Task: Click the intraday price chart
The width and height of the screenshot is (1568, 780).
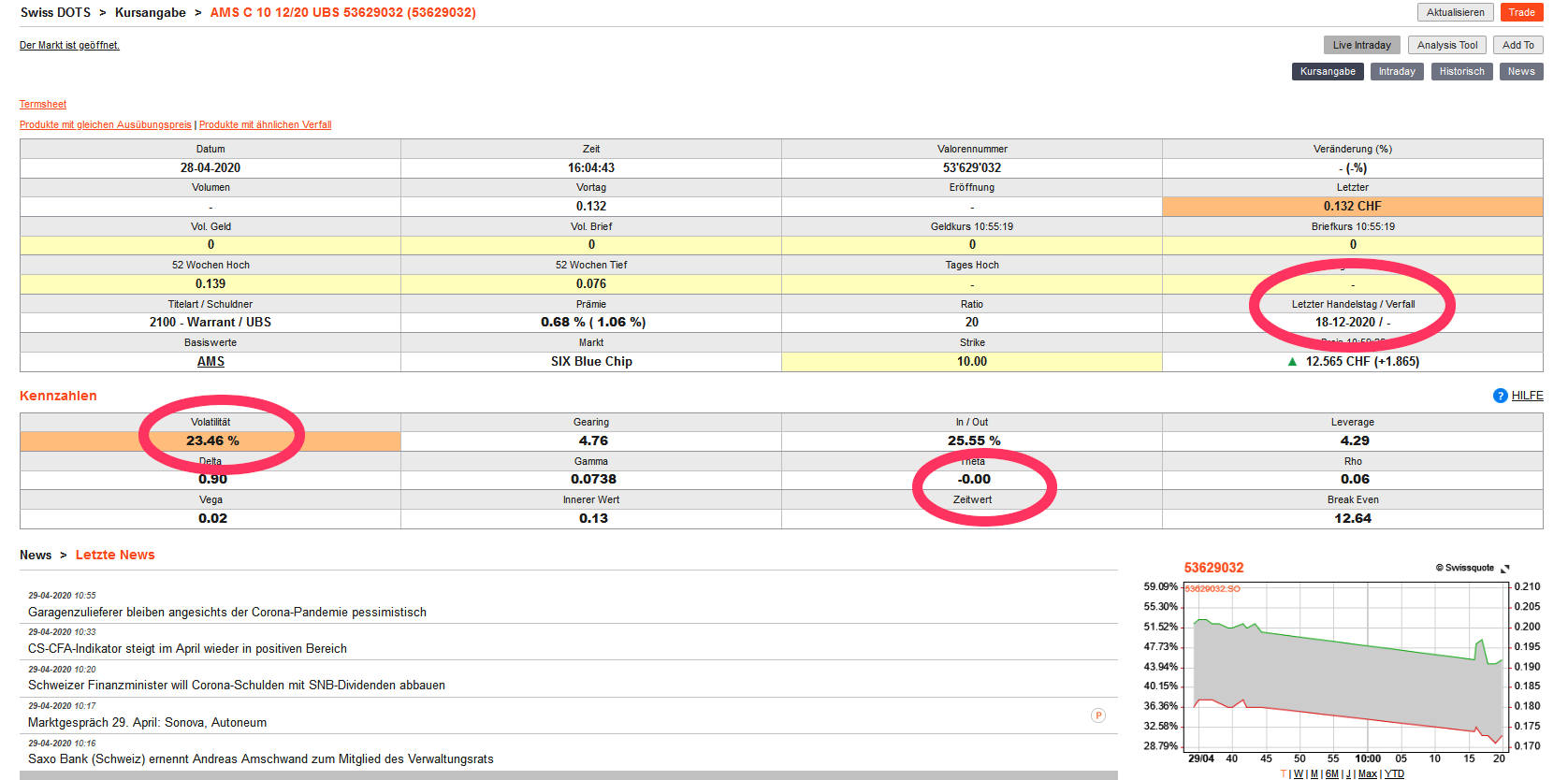Action: 1345,666
